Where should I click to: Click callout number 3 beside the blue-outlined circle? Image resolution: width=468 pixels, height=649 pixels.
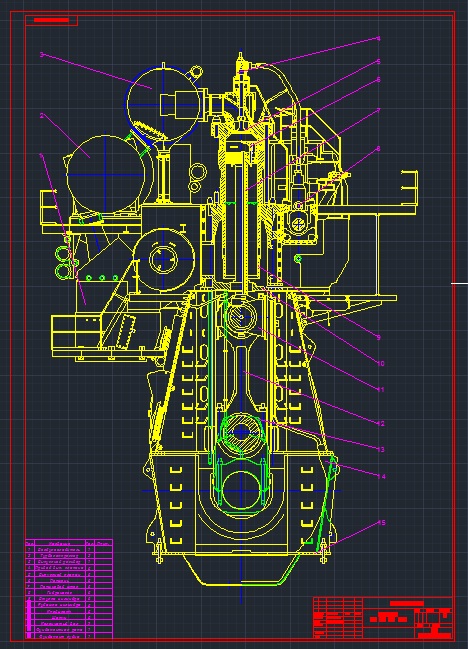tap(41, 54)
